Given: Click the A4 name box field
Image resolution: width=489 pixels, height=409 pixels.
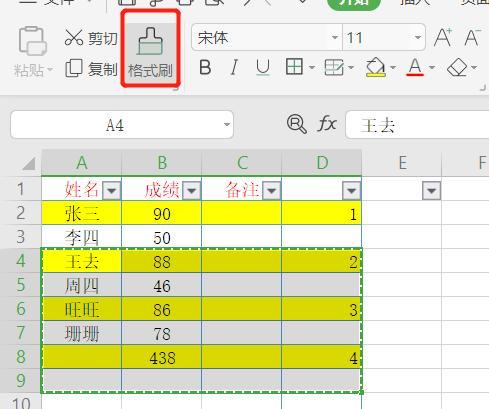Looking at the screenshot, I should (x=122, y=125).
